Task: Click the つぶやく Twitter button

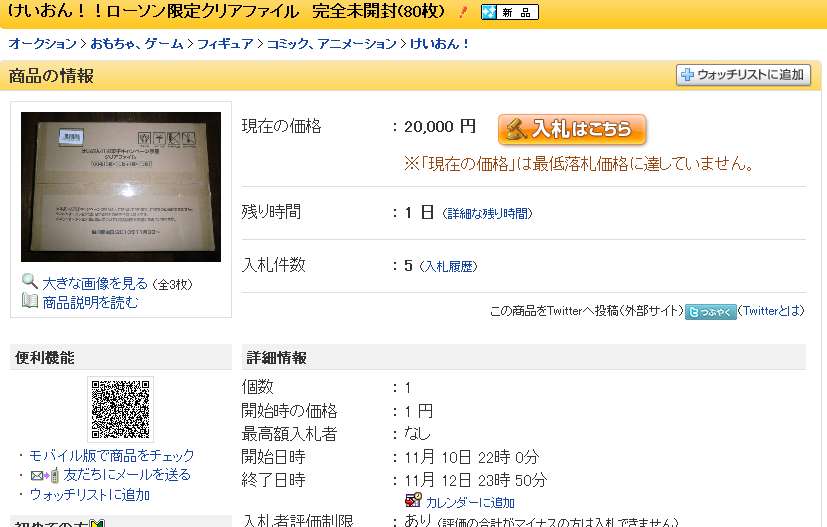Action: pyautogui.click(x=710, y=312)
